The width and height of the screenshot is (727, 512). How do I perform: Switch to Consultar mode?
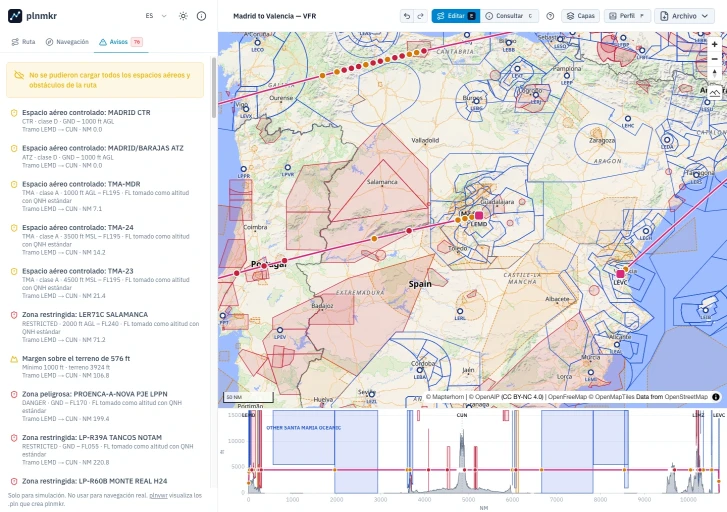coord(509,16)
